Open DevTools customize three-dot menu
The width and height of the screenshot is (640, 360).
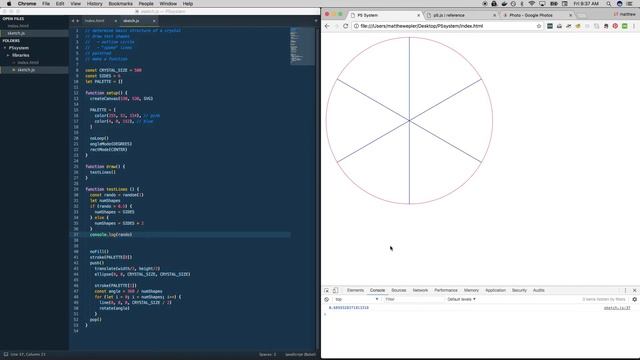pyautogui.click(x=625, y=290)
